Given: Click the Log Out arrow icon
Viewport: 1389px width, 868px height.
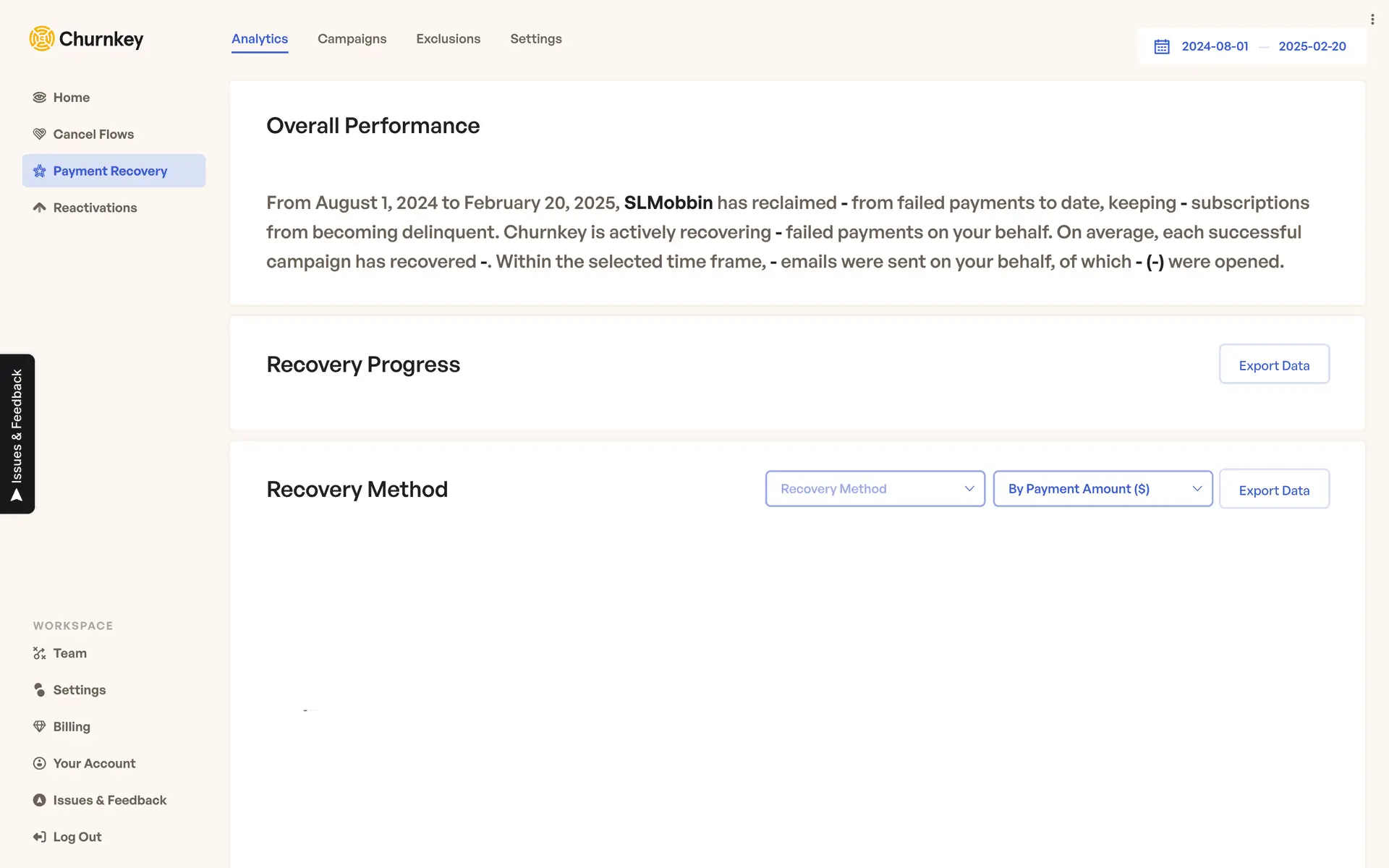Looking at the screenshot, I should [40, 837].
